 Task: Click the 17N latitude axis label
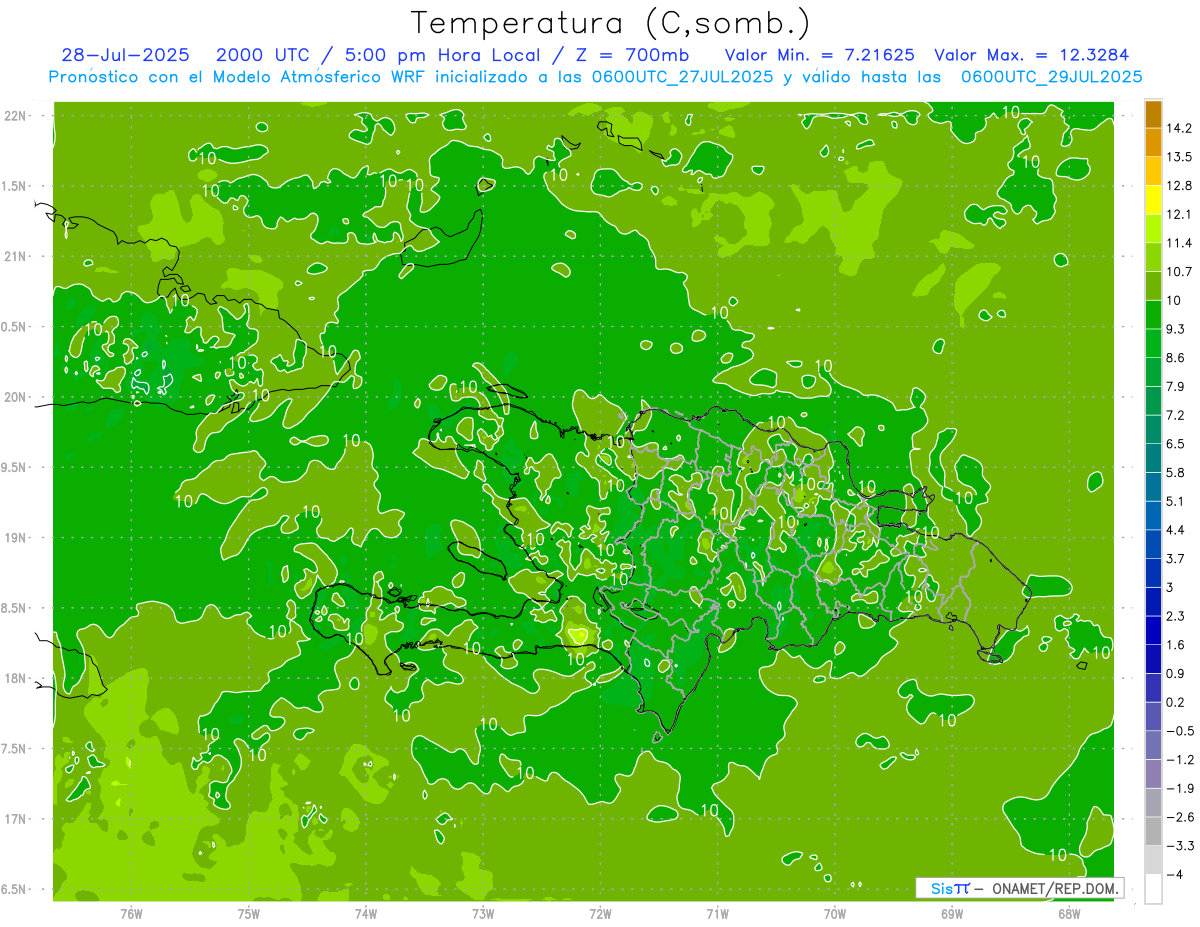(x=17, y=819)
